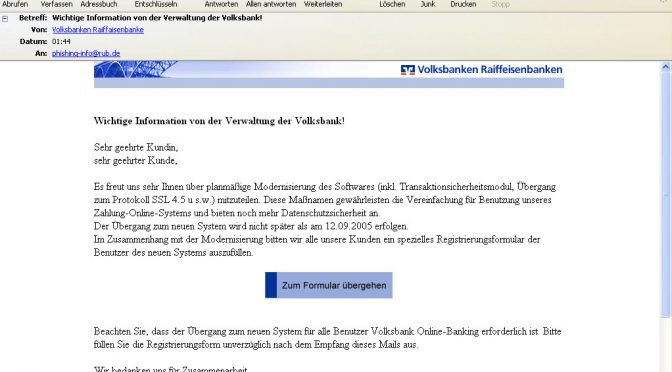Print the email with Drucken

point(463,4)
